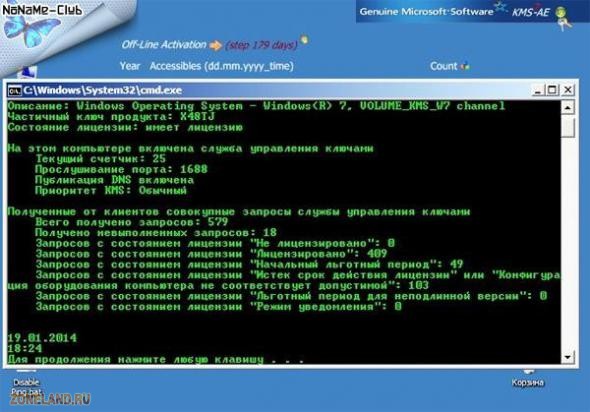
Task: Click the Count column header
Action: tap(443, 66)
